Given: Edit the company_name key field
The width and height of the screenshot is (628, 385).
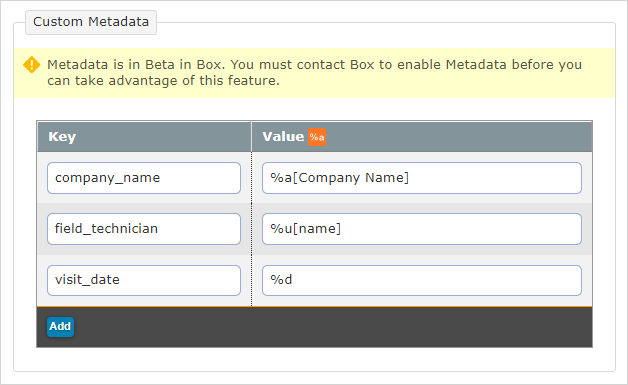Looking at the screenshot, I should tap(144, 178).
